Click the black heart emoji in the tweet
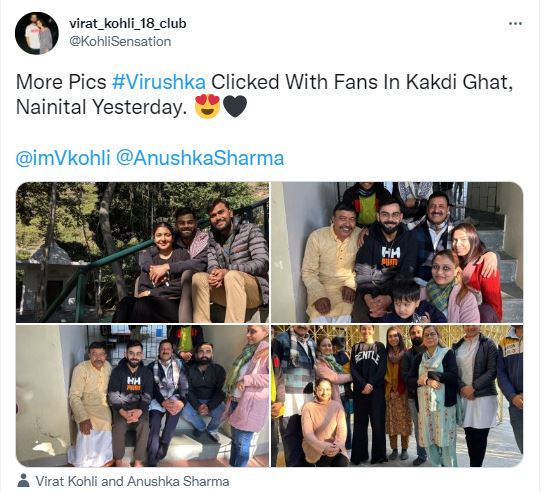The width and height of the screenshot is (544, 492). [235, 107]
